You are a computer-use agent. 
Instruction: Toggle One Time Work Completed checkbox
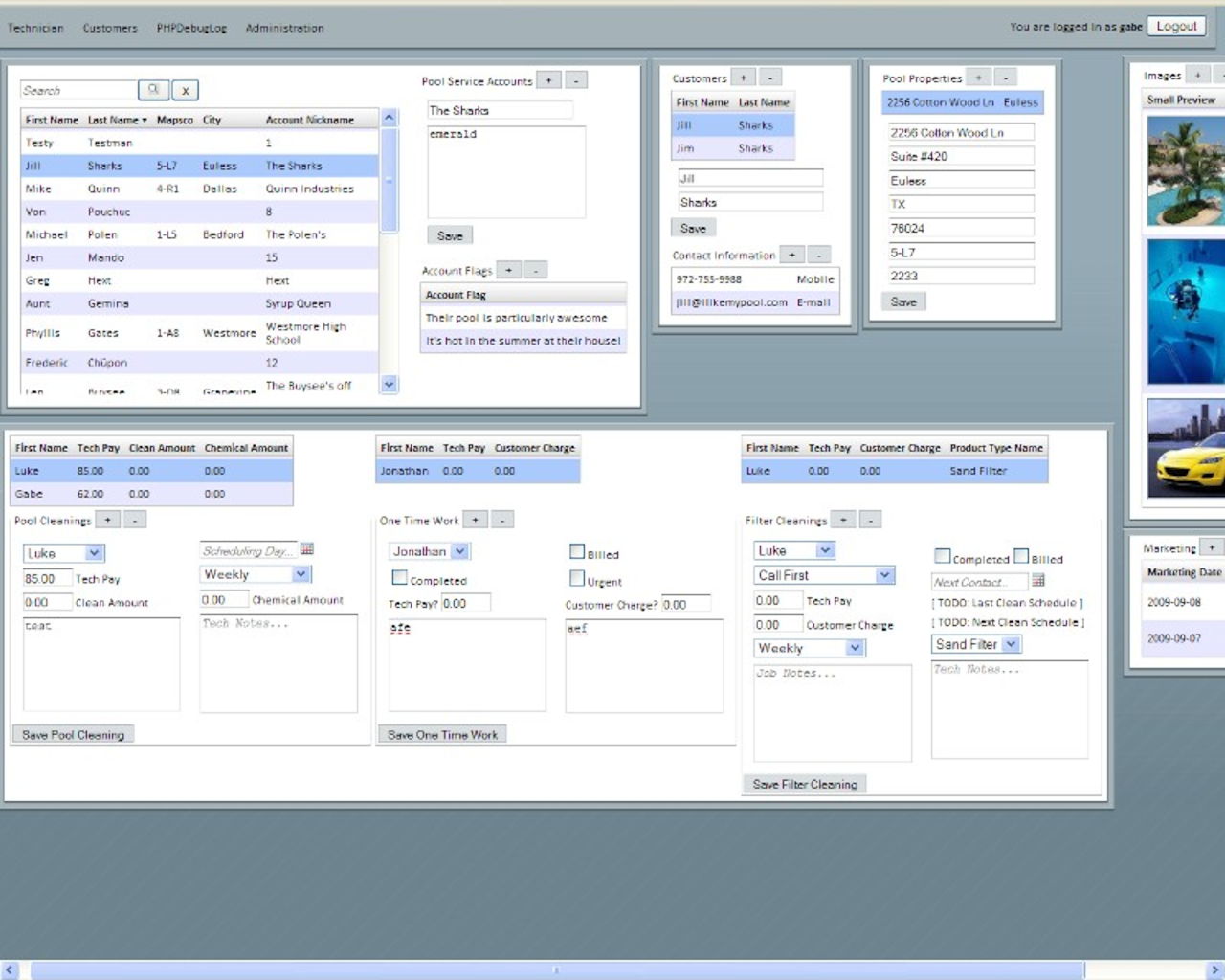point(400,578)
